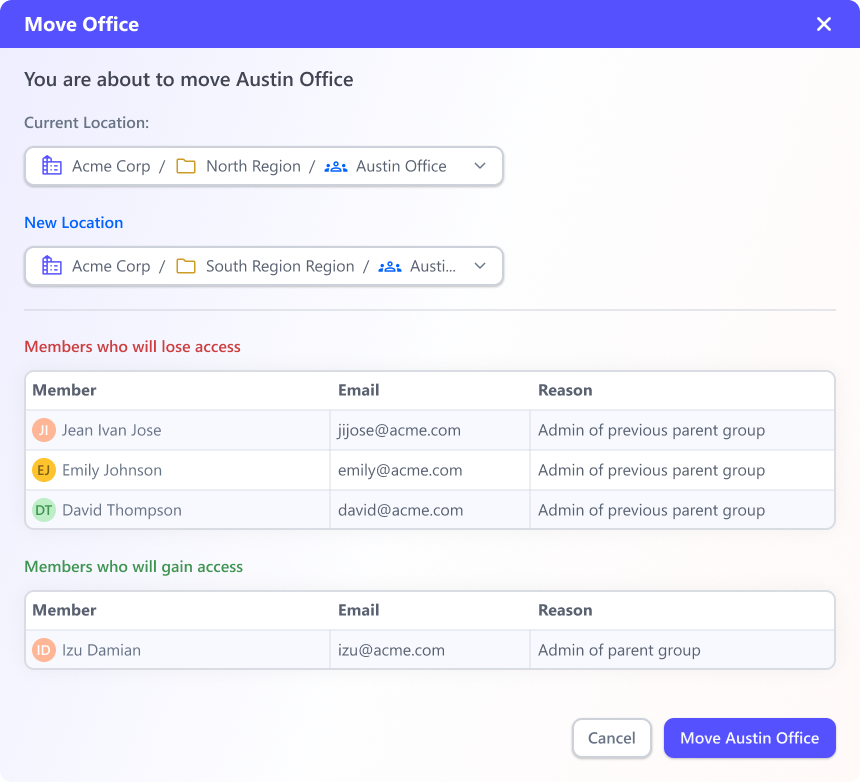Click the 'Current Location:' label
The height and width of the screenshot is (782, 860).
[x=87, y=123]
